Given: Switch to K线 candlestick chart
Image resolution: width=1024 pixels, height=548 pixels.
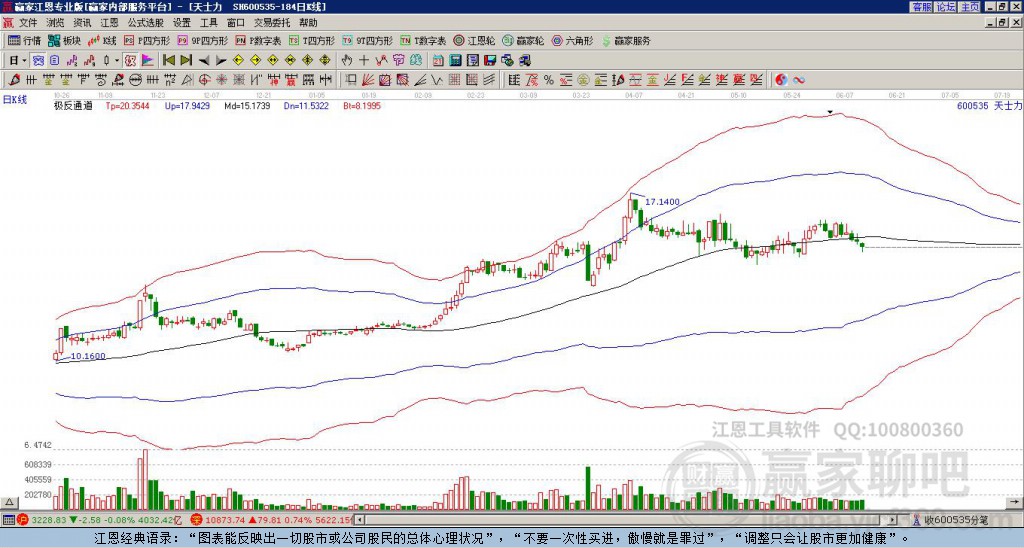Looking at the screenshot, I should click(x=102, y=40).
